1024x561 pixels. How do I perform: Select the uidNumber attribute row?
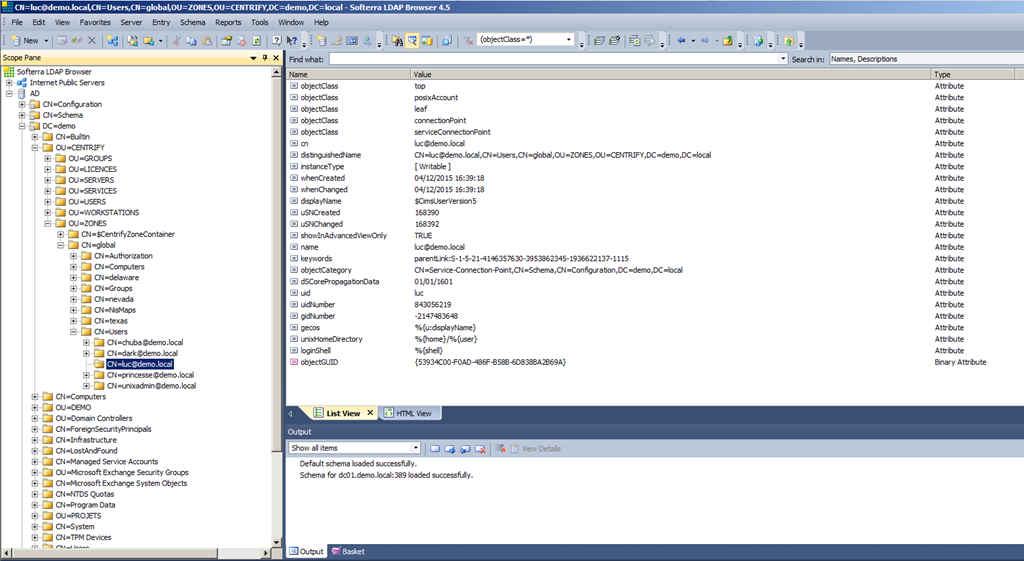pos(654,305)
